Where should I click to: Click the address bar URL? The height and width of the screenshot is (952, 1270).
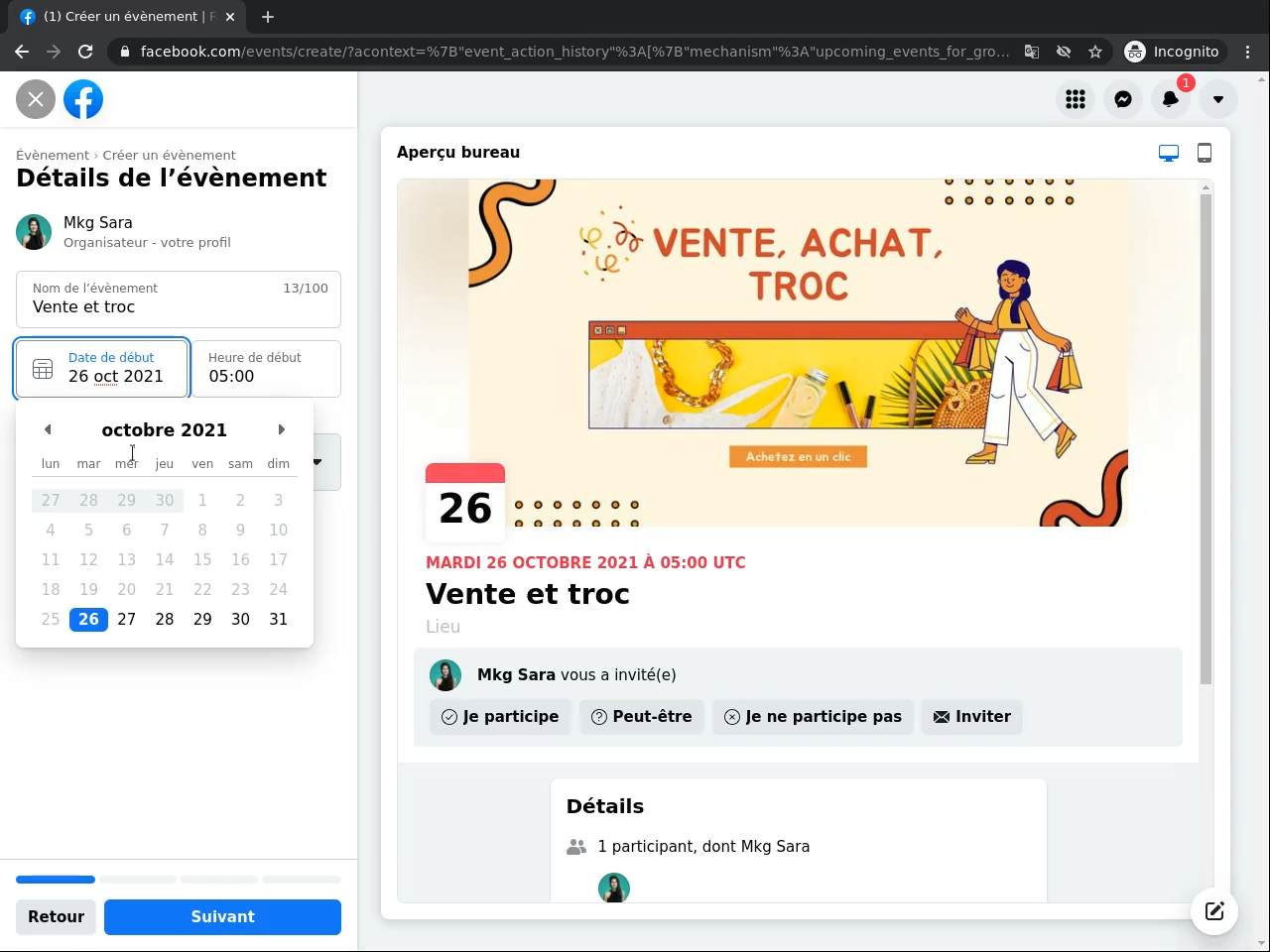(x=574, y=52)
